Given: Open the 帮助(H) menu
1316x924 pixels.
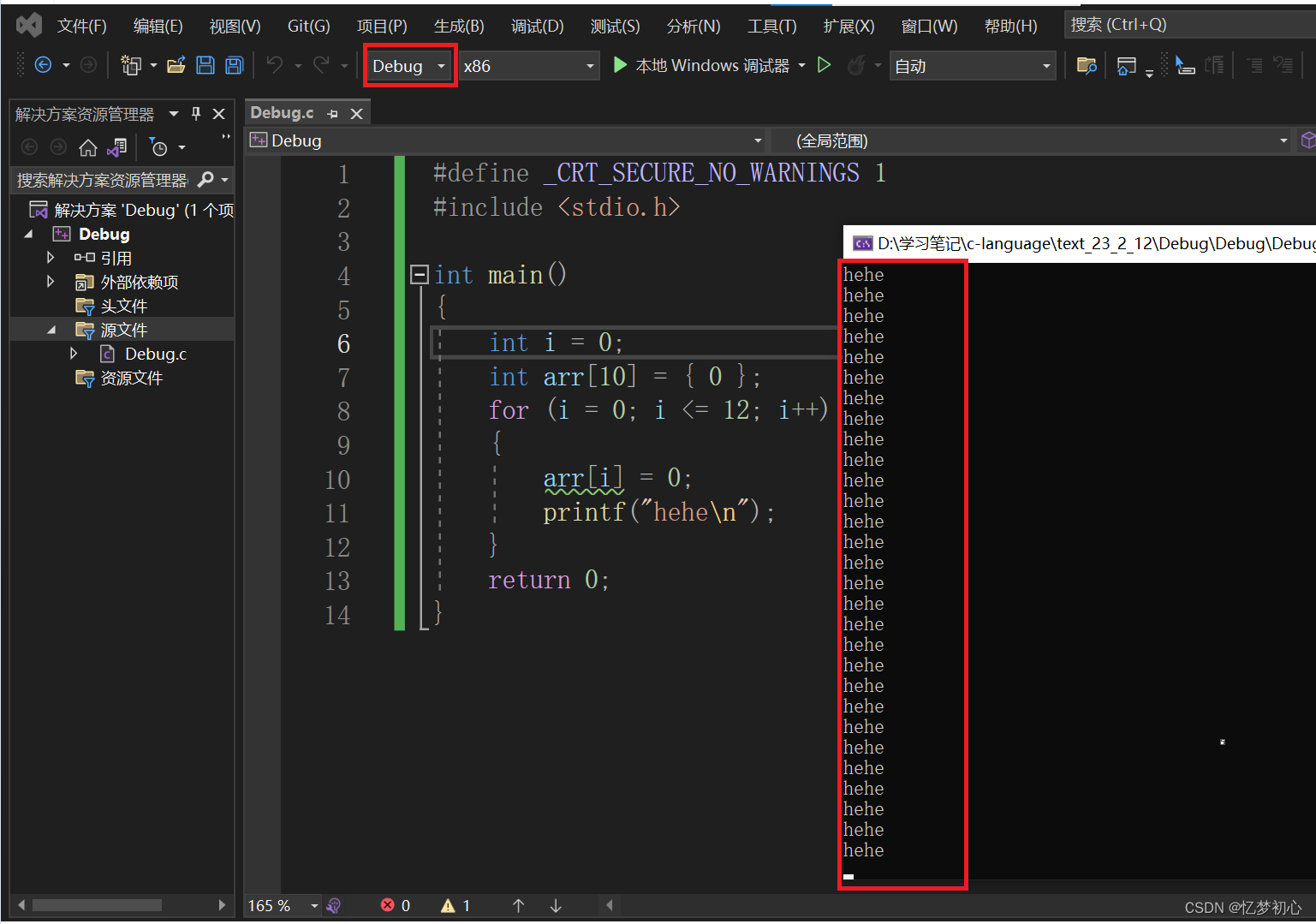Looking at the screenshot, I should pyautogui.click(x=1011, y=26).
